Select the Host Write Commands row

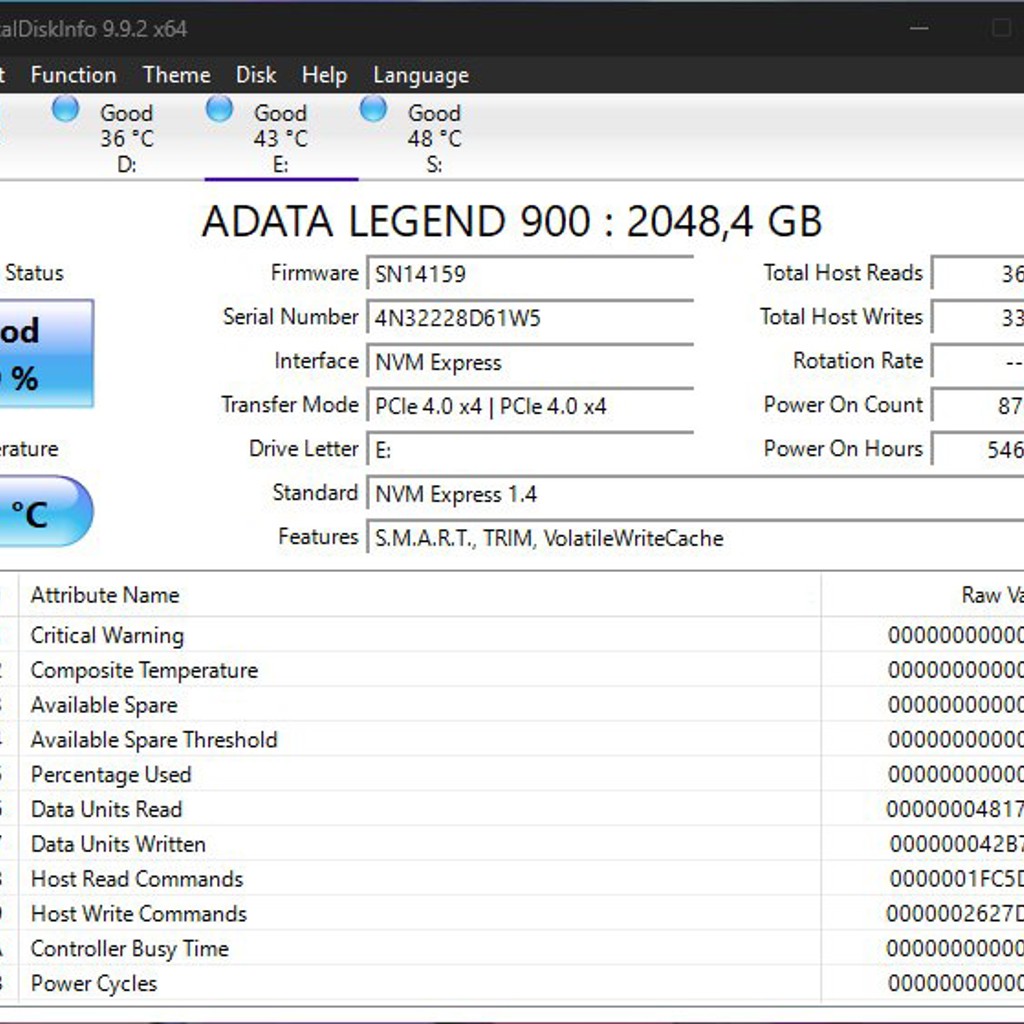512,913
